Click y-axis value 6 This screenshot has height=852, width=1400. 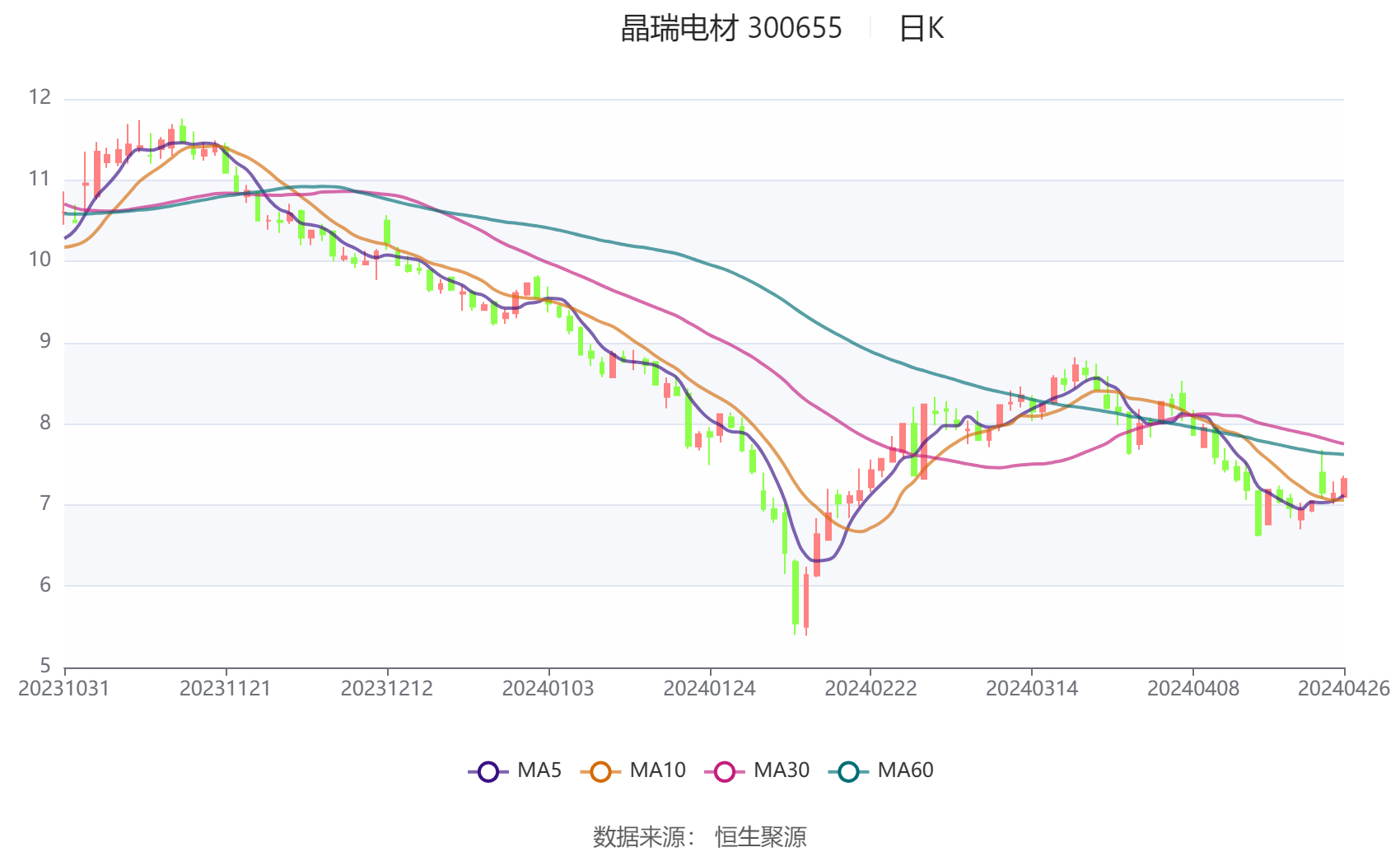[x=45, y=585]
